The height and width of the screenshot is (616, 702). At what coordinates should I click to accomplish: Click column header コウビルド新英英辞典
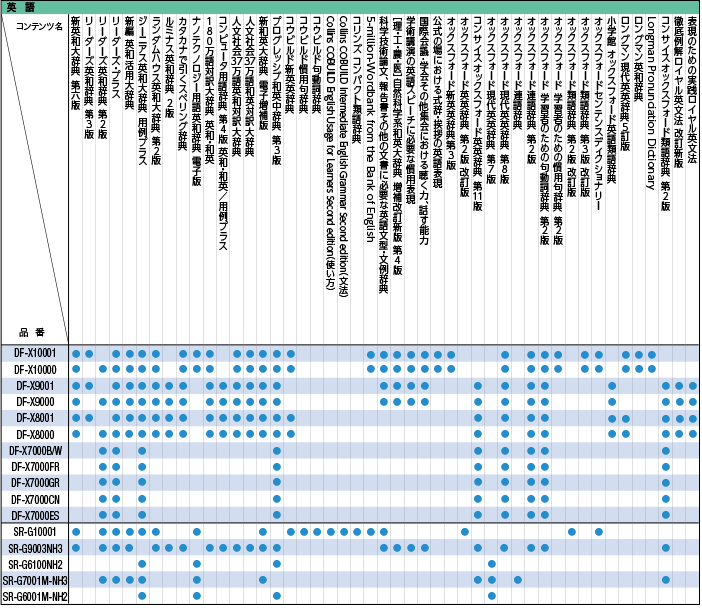point(290,65)
